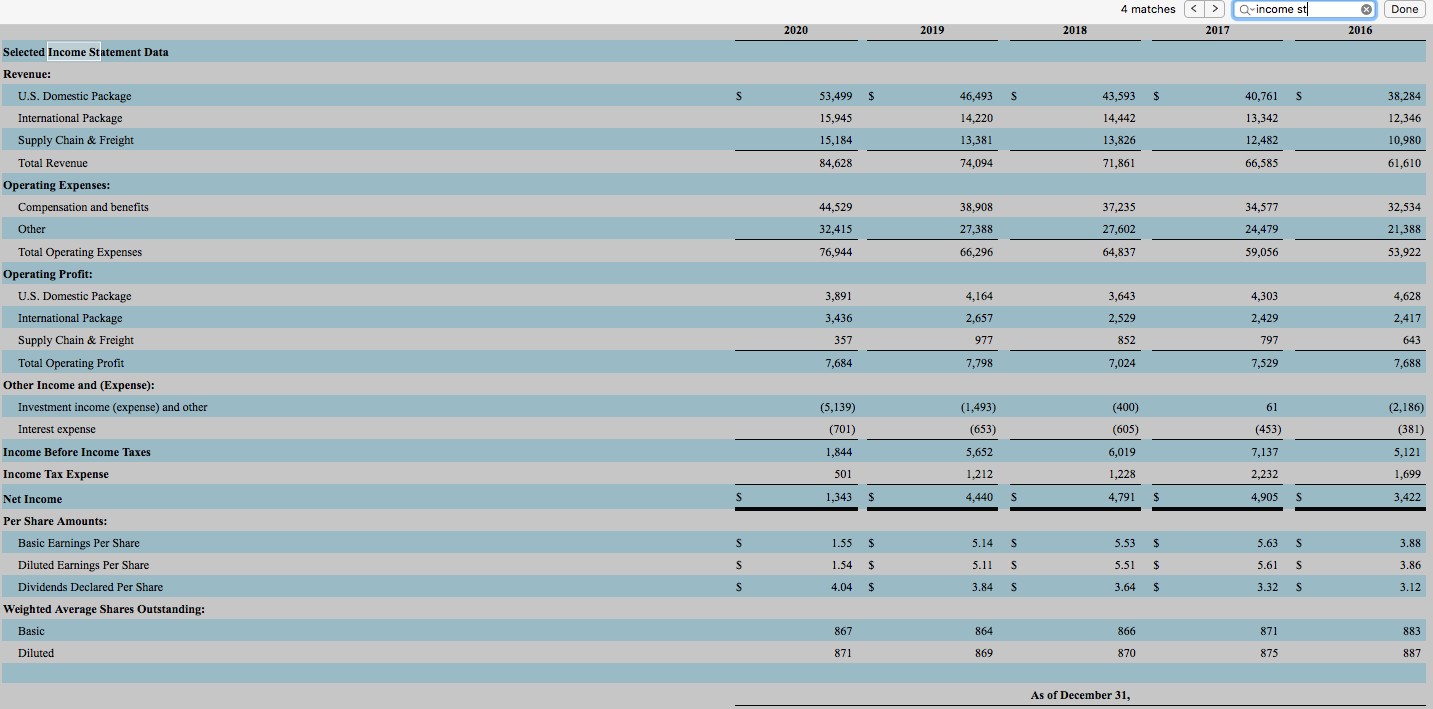Viewport: 1433px width, 709px height.
Task: Click the As of December 31 heading
Action: click(x=1081, y=694)
